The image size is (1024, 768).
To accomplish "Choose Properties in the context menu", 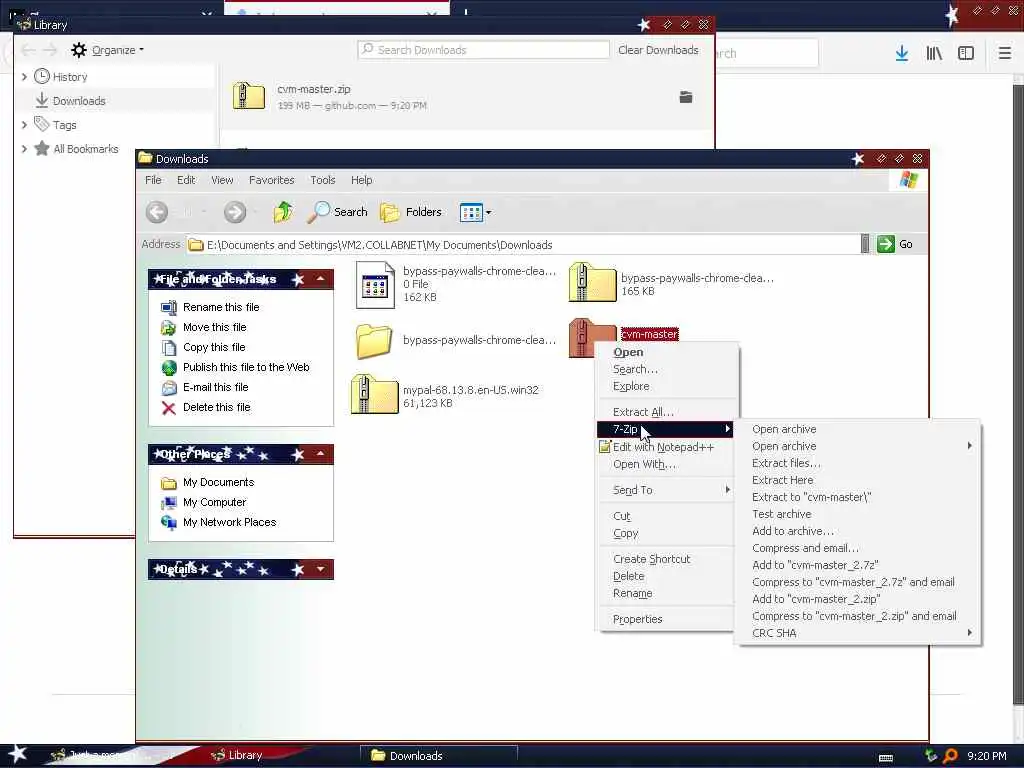I will 637,619.
